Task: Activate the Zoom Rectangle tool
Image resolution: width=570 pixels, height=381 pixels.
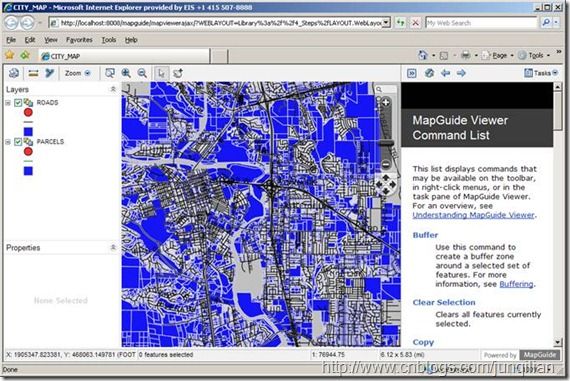Action: pyautogui.click(x=110, y=73)
